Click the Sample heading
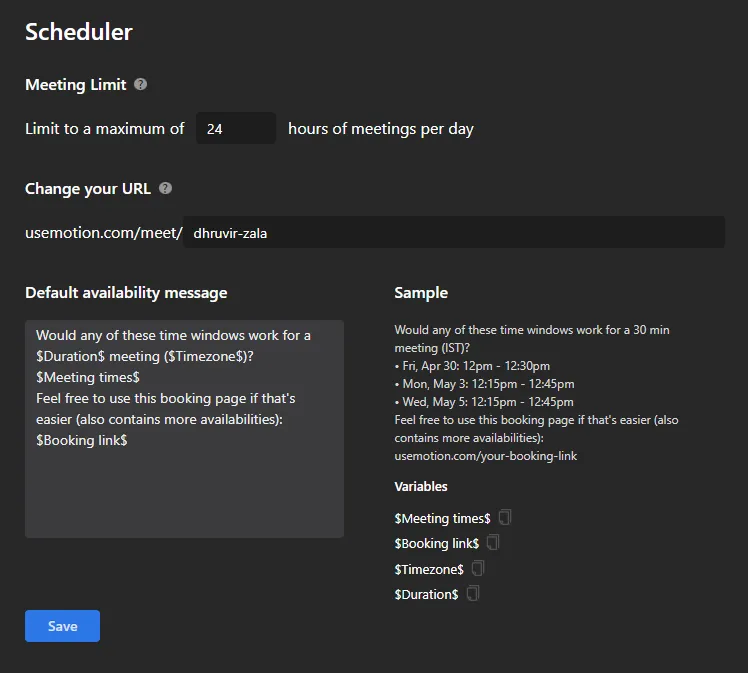The width and height of the screenshot is (748, 673). [421, 292]
